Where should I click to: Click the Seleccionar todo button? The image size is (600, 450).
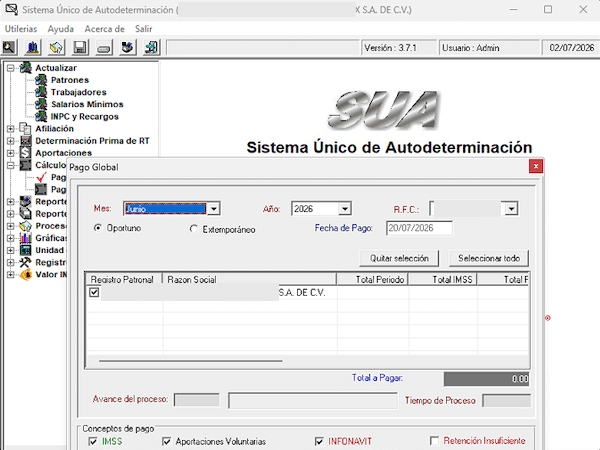tap(489, 258)
